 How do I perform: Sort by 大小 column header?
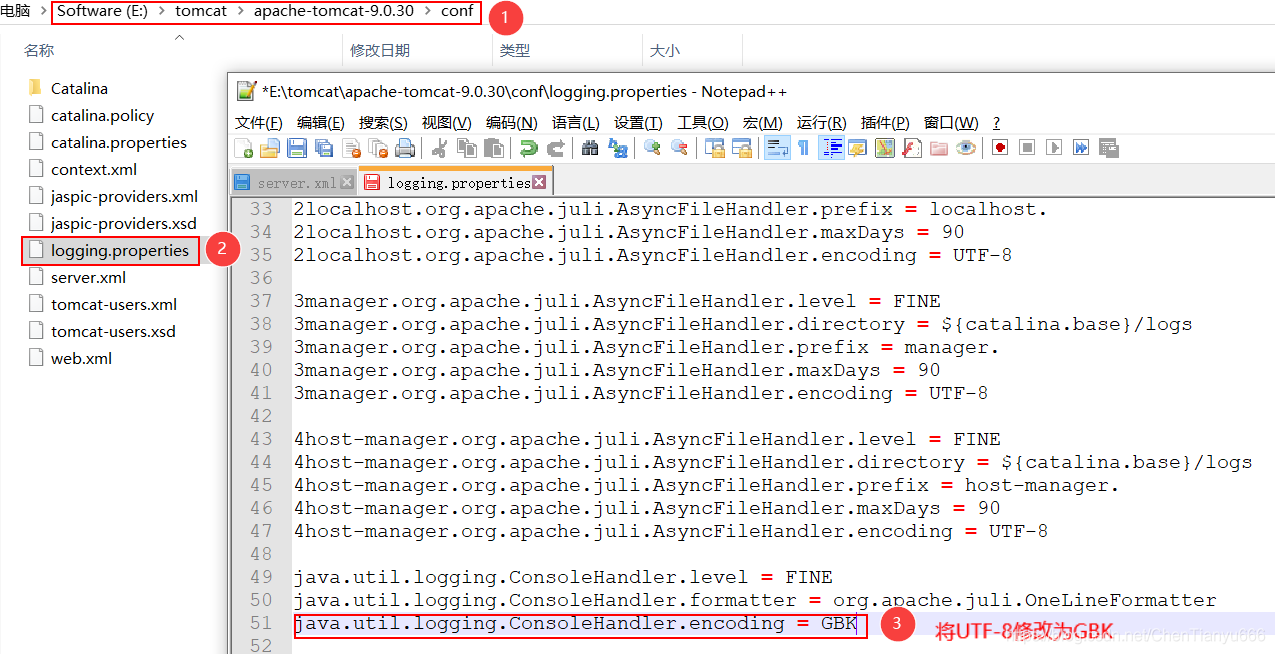tap(665, 50)
